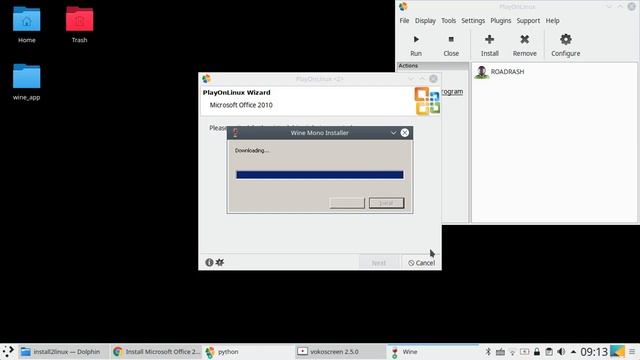Open the Trash icon on the desktop

pos(79,24)
